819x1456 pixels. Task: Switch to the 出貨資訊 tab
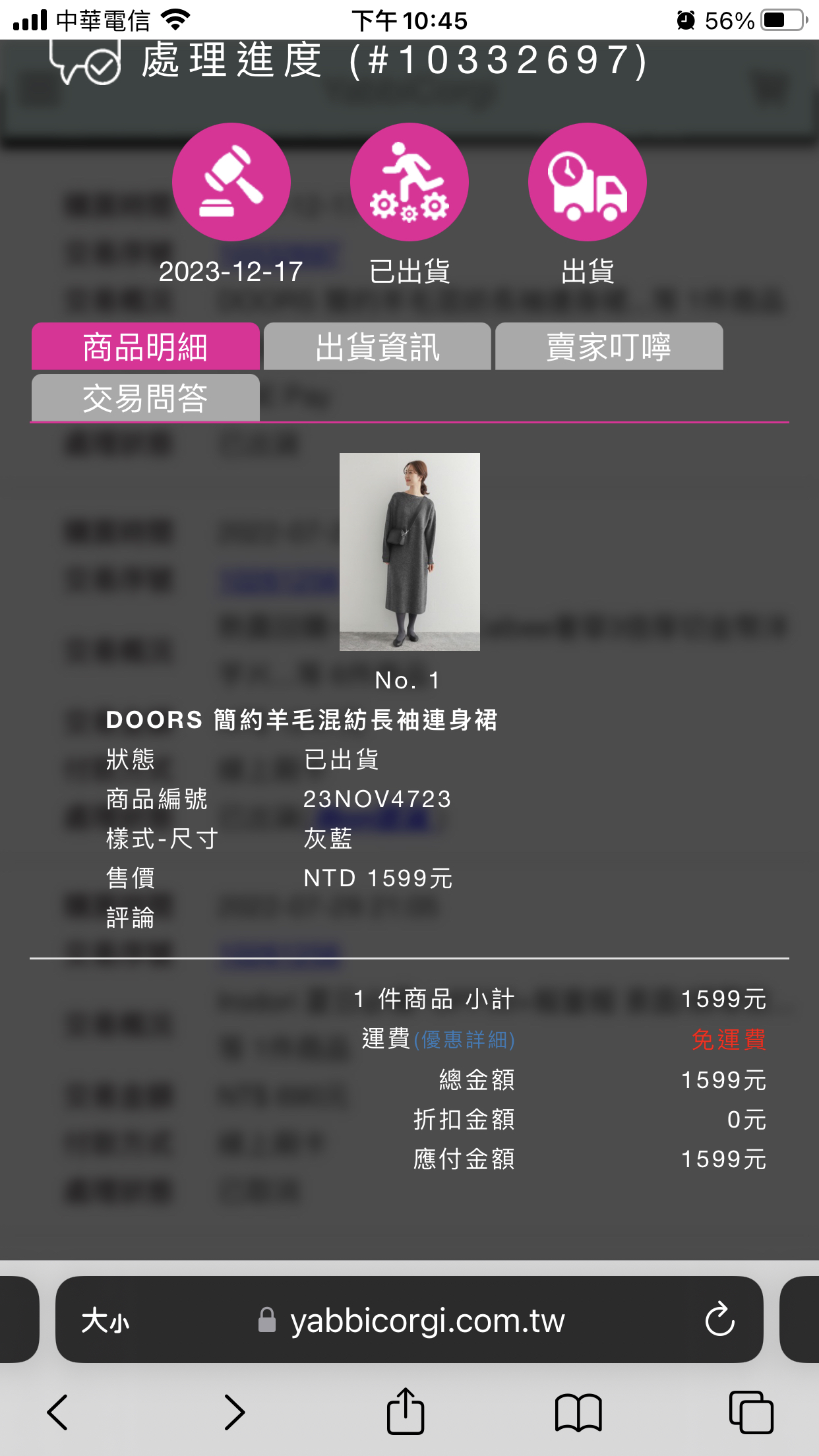377,346
